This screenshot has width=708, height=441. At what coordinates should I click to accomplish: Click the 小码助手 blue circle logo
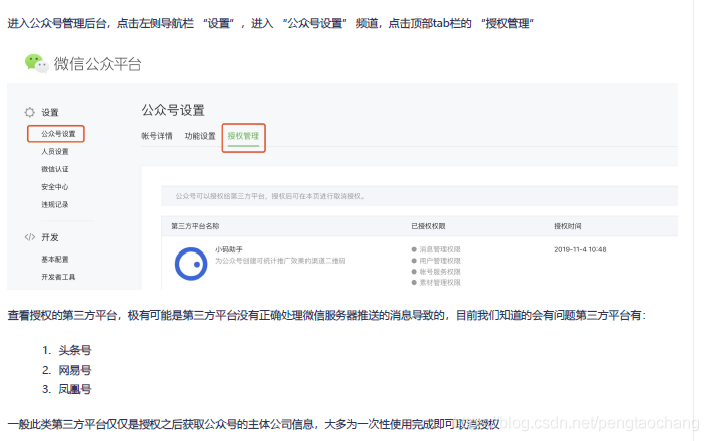pyautogui.click(x=191, y=264)
